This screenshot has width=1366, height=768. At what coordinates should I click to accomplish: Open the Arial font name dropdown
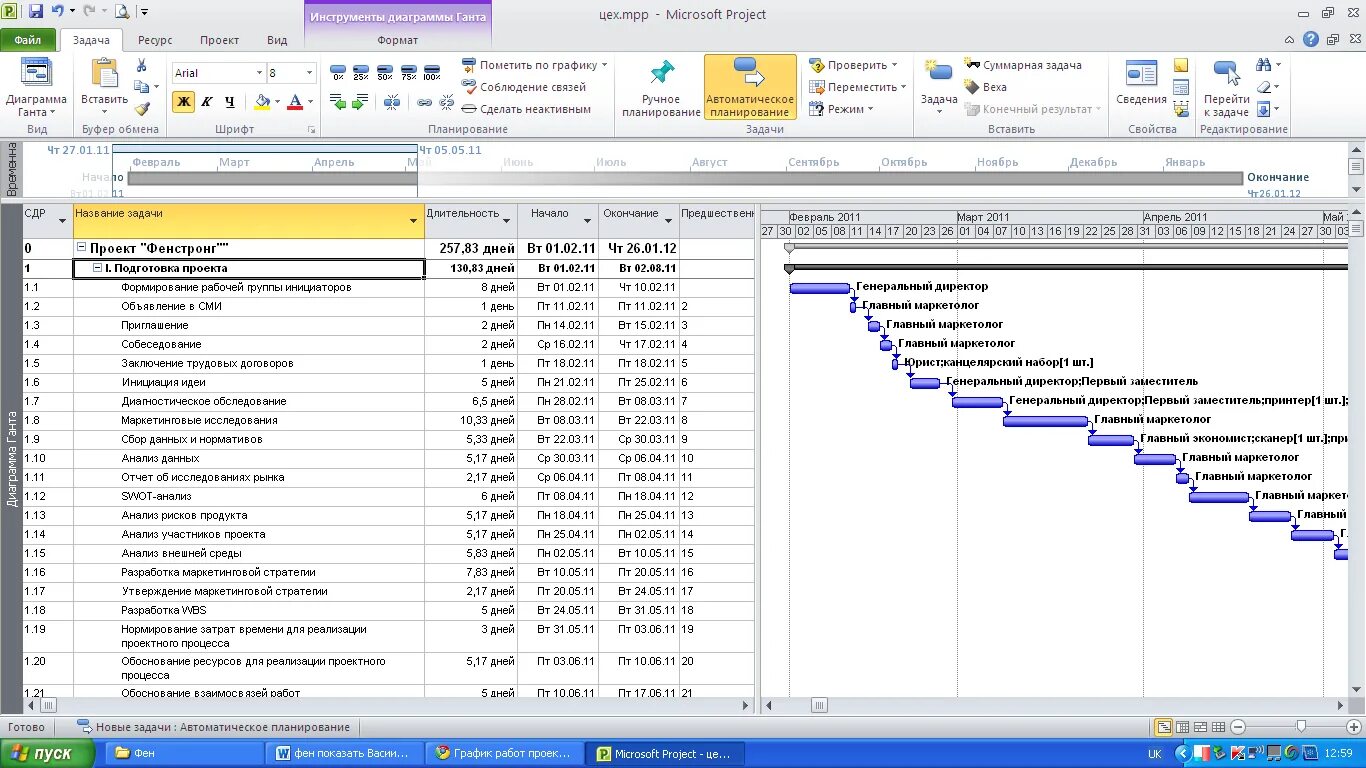pyautogui.click(x=259, y=73)
